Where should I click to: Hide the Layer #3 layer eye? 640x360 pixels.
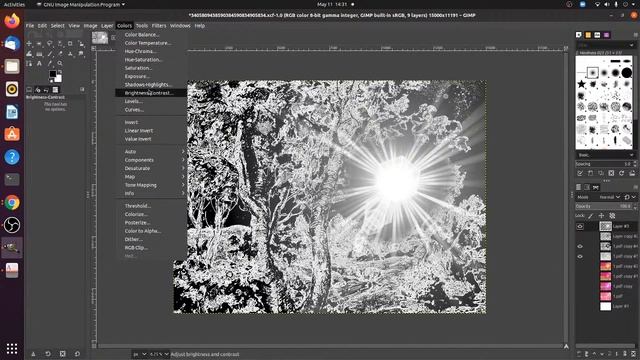[x=580, y=226]
